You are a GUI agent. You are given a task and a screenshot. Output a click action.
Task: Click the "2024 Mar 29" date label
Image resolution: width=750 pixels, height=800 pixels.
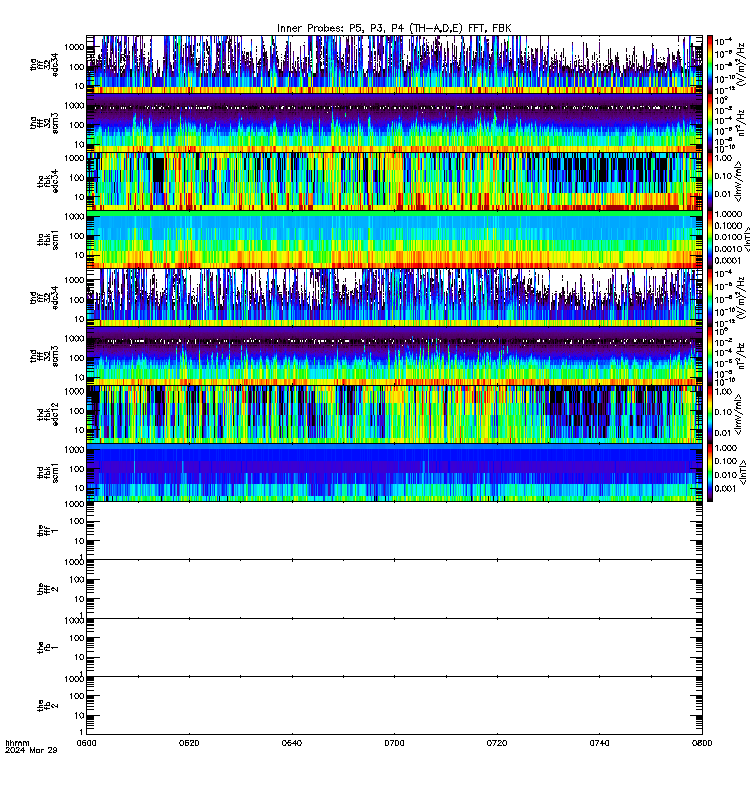31,750
